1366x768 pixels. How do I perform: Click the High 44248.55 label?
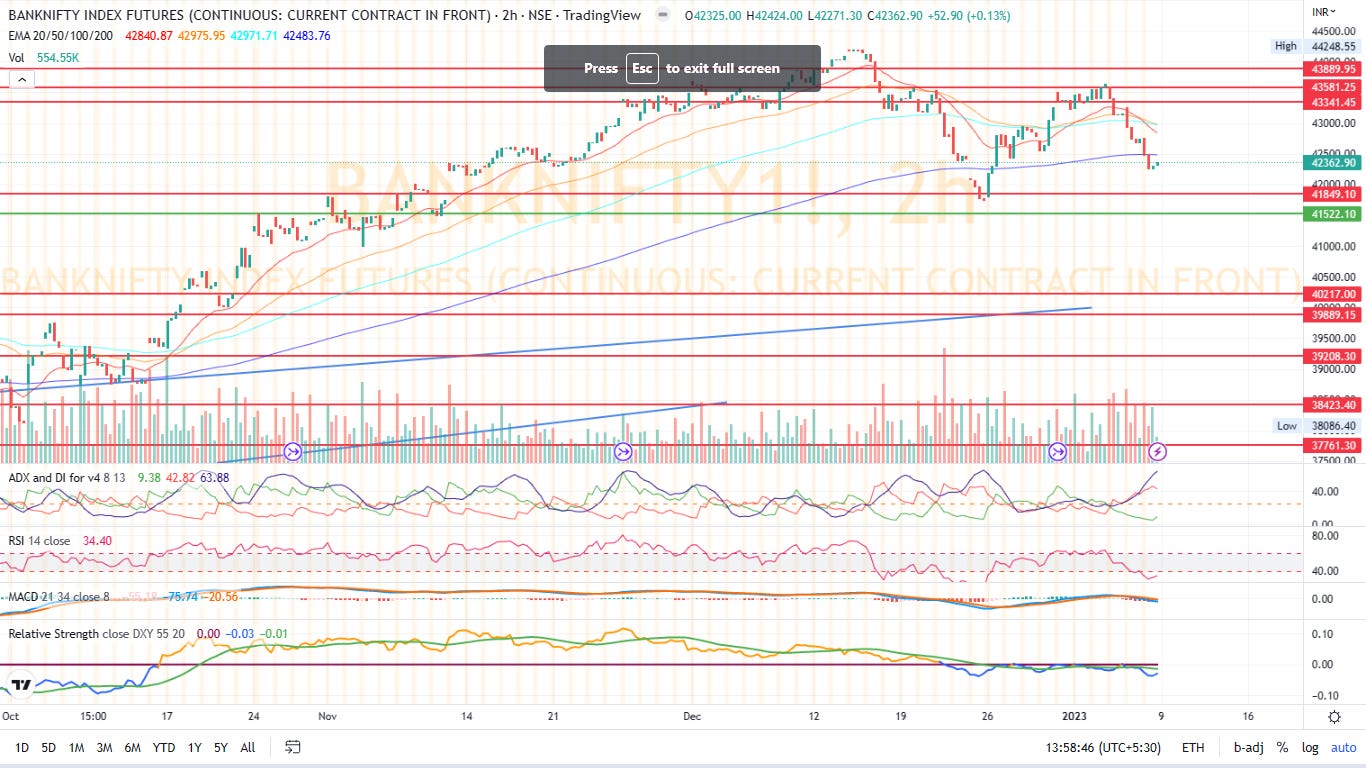tap(1316, 46)
